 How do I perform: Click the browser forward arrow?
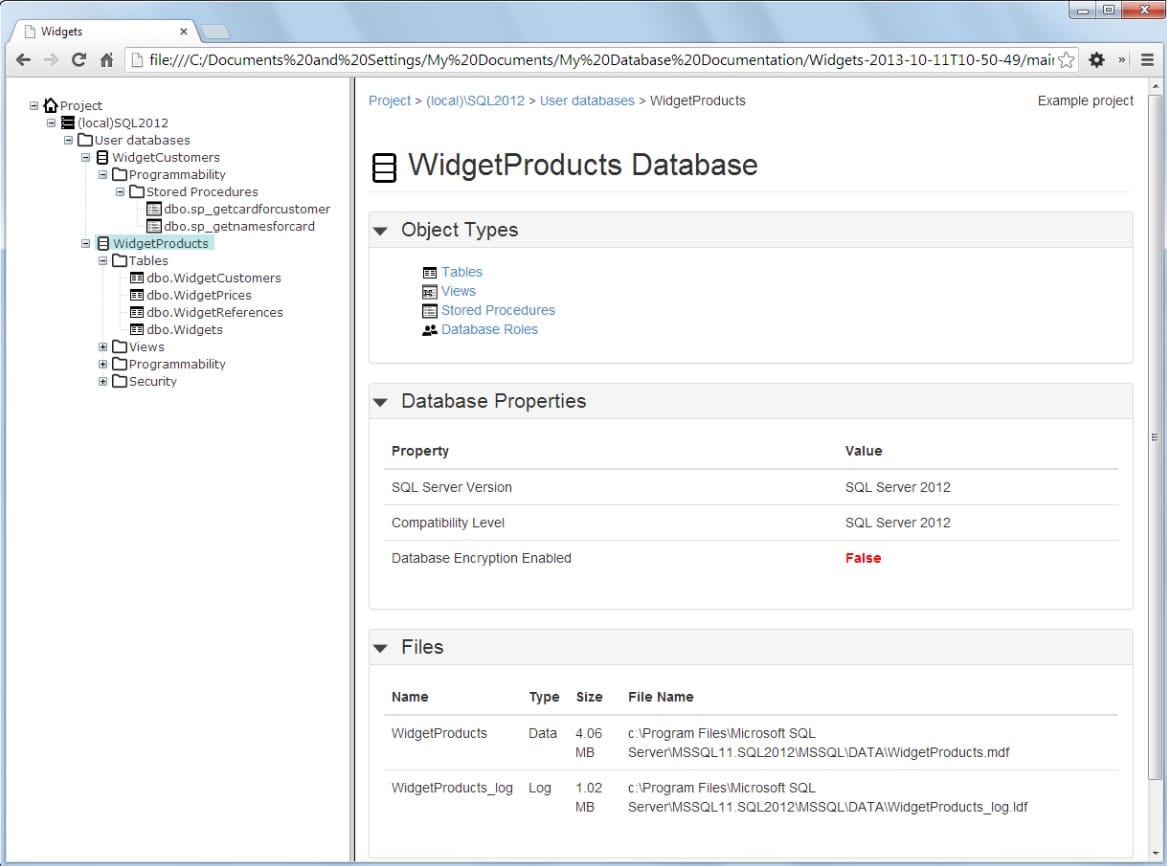pos(51,60)
